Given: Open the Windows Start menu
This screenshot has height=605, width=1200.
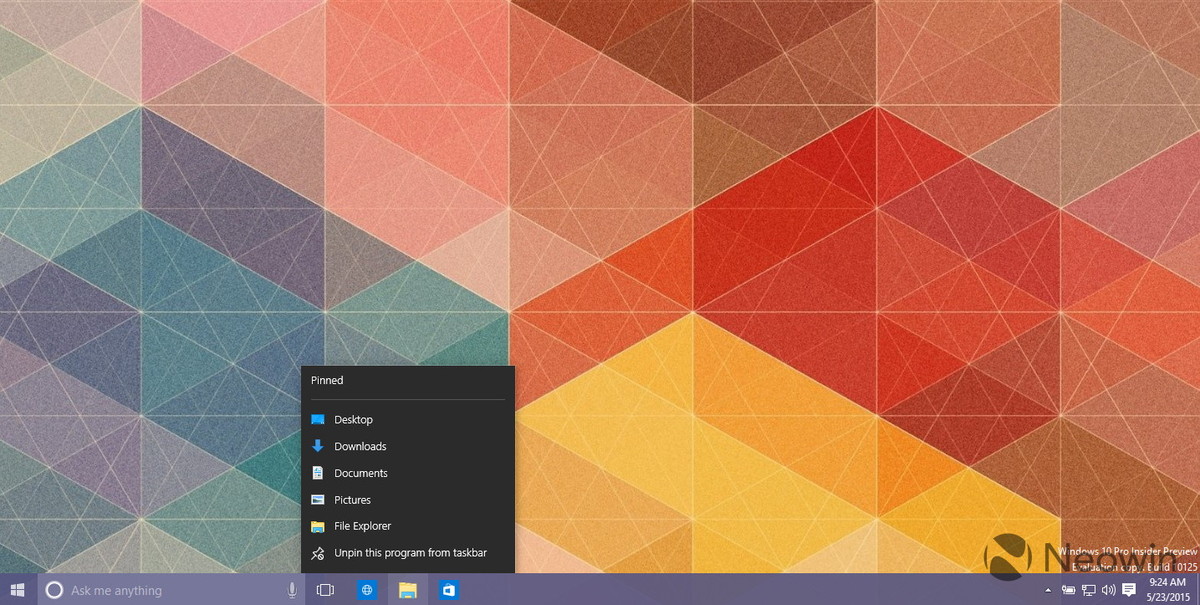Looking at the screenshot, I should pyautogui.click(x=17, y=590).
